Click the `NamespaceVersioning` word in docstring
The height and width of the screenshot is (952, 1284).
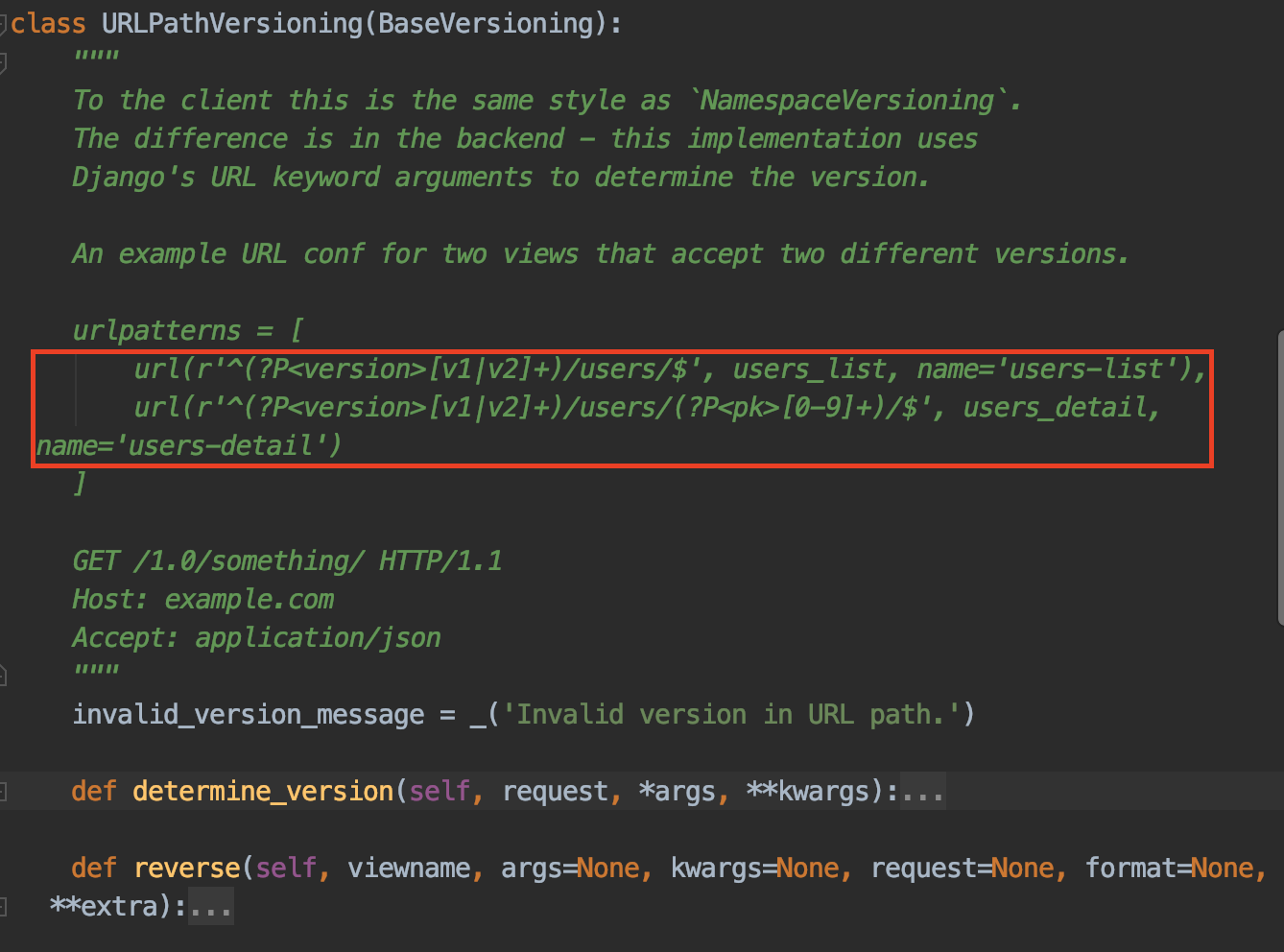click(848, 100)
